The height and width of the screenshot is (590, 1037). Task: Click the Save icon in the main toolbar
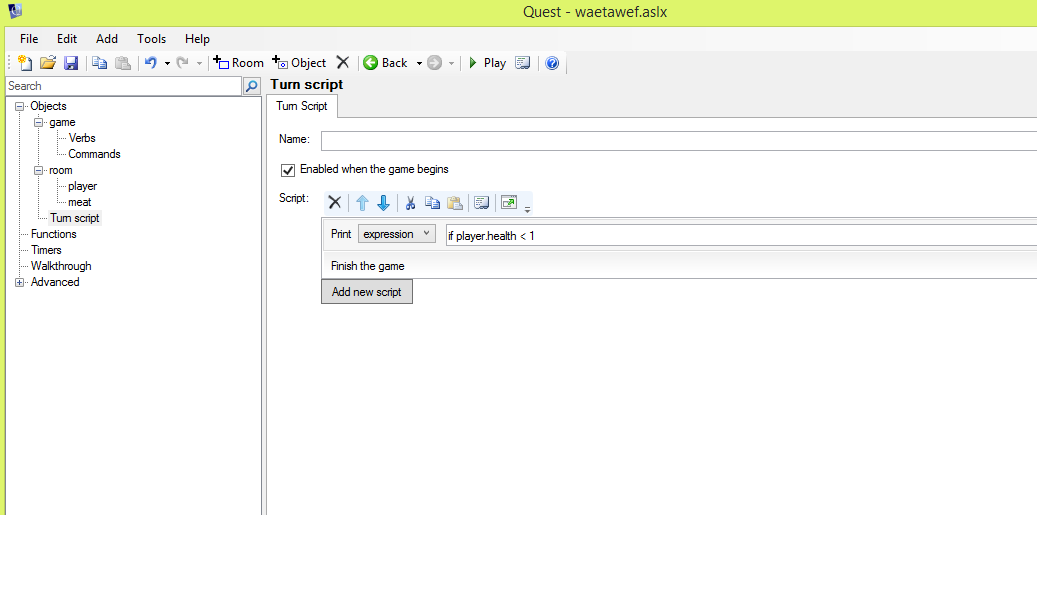point(71,63)
